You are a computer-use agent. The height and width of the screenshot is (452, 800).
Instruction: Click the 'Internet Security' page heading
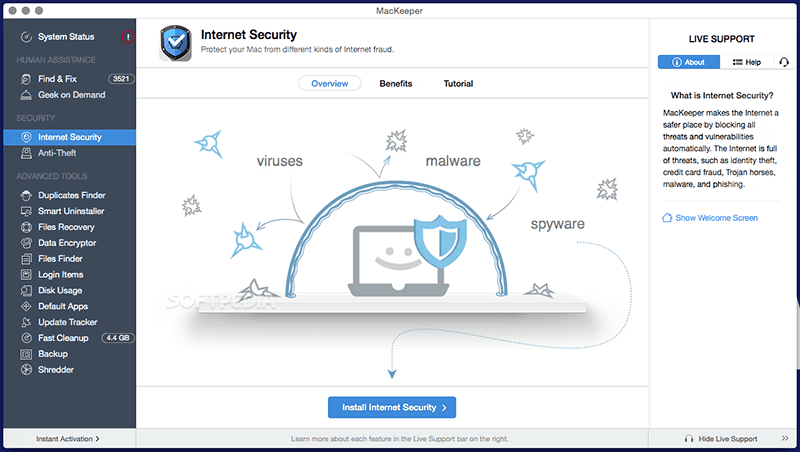[x=248, y=35]
